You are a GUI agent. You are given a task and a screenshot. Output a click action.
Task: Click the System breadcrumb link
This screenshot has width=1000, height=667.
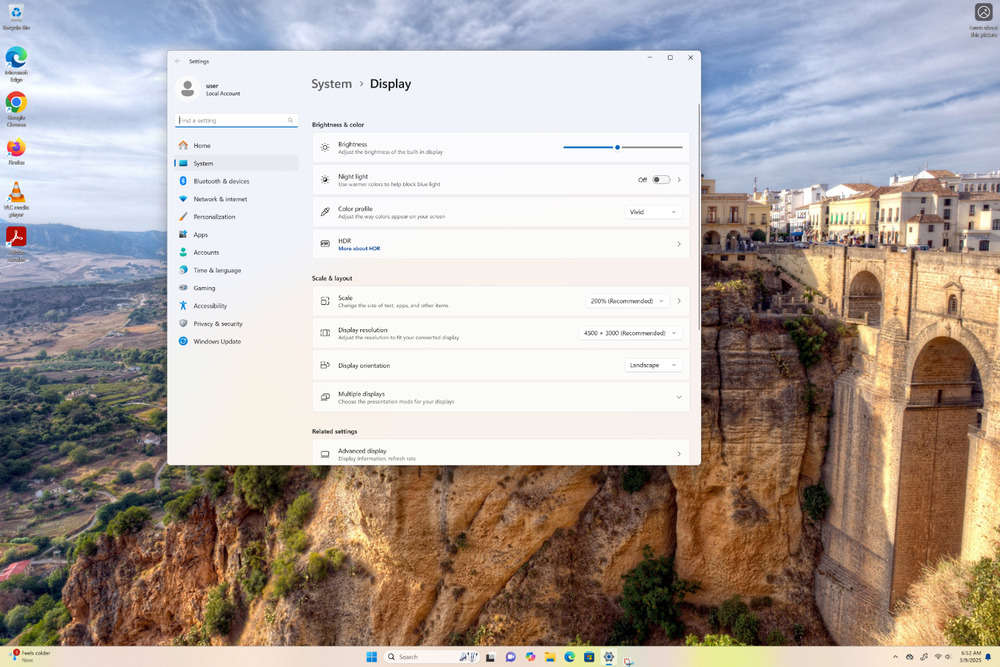332,84
